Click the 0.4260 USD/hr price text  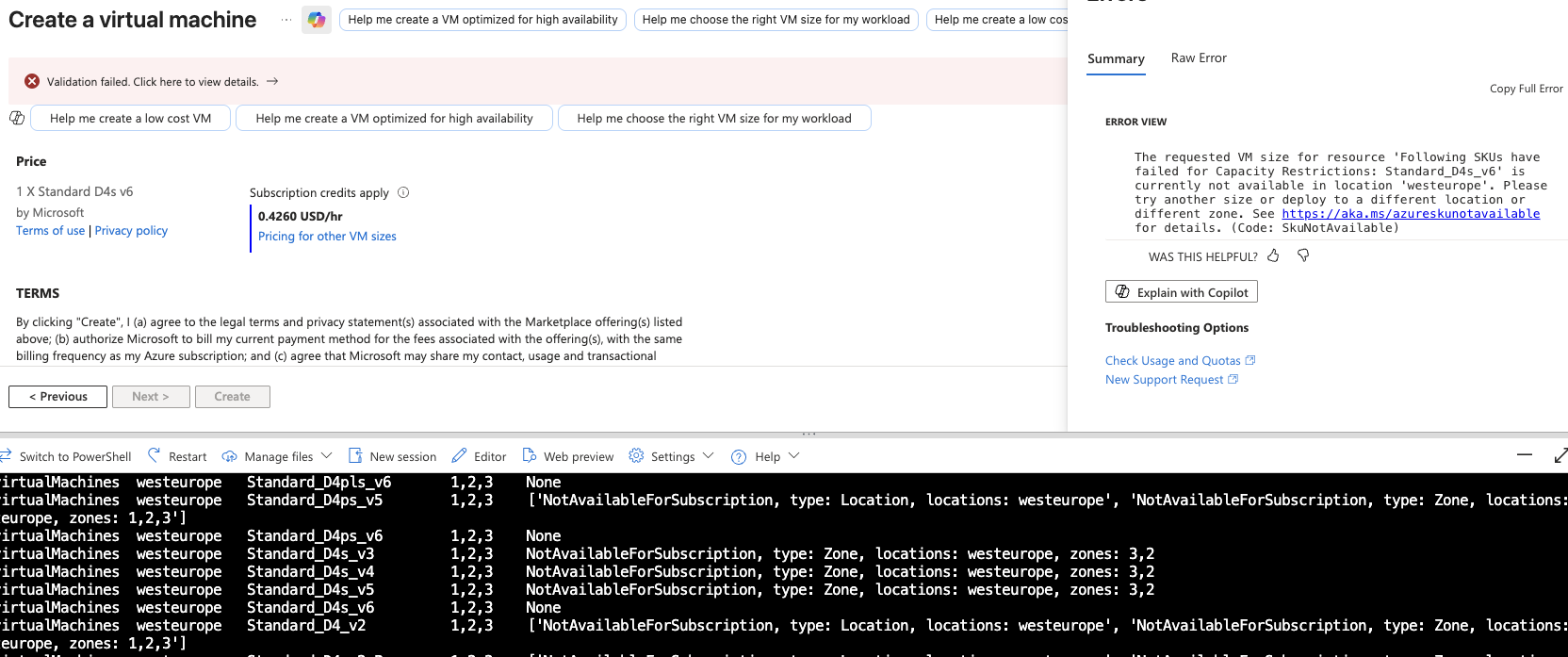click(301, 216)
